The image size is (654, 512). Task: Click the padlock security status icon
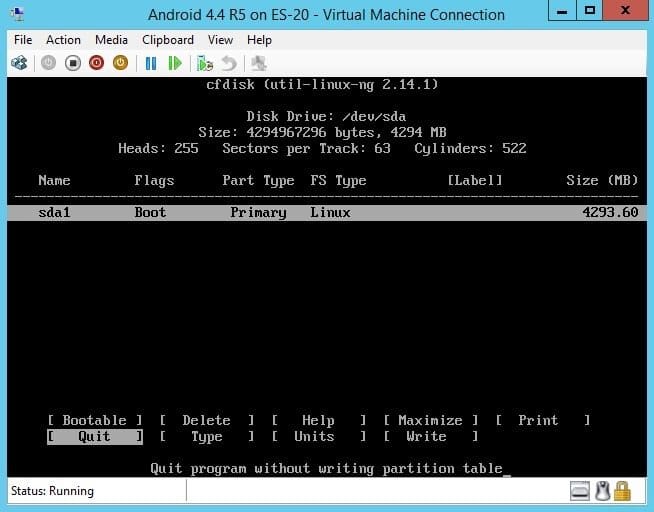[x=622, y=491]
